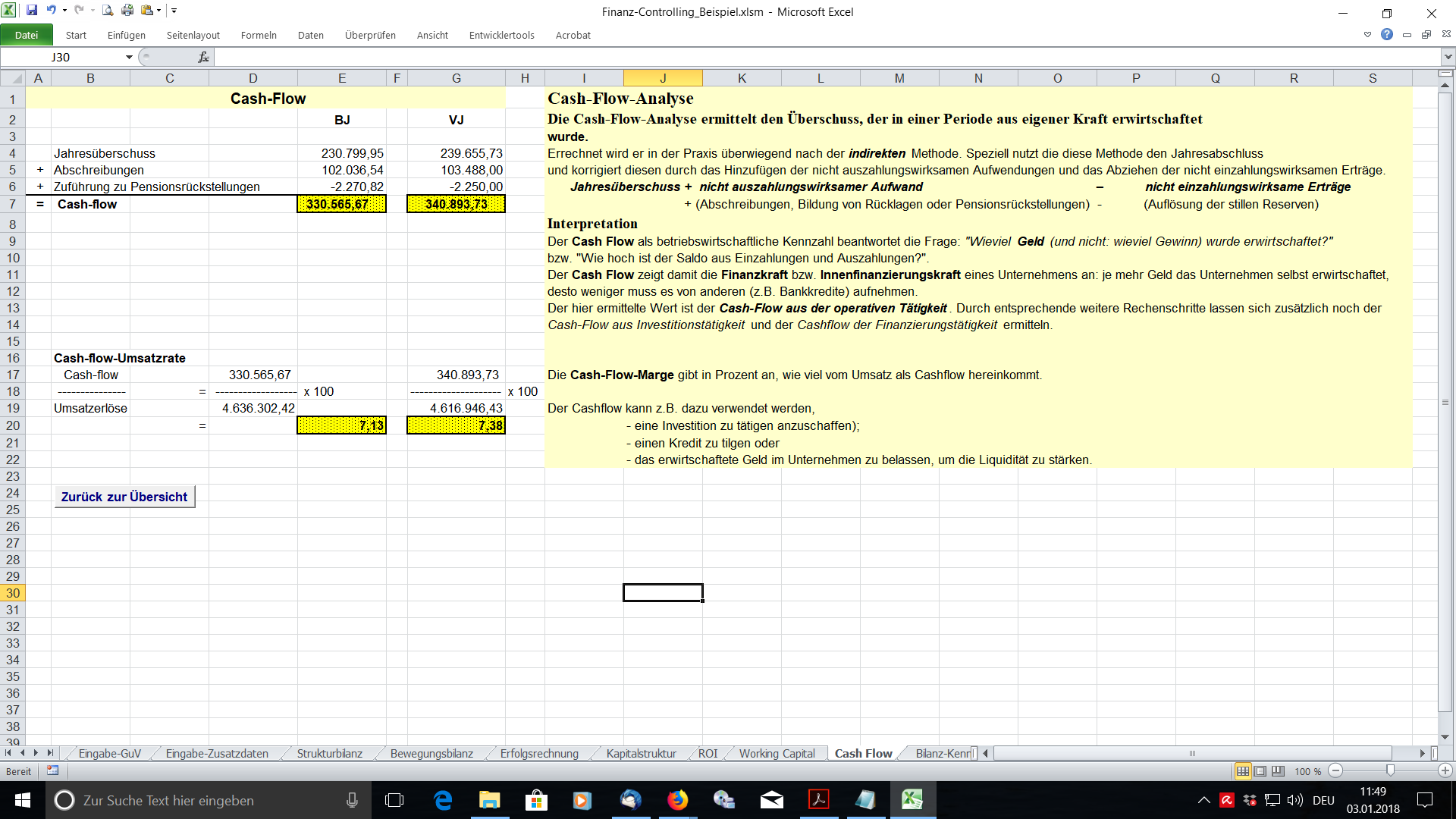Select the highlighted cell showing 7,13
Screen dimensions: 1456x819
tap(342, 425)
